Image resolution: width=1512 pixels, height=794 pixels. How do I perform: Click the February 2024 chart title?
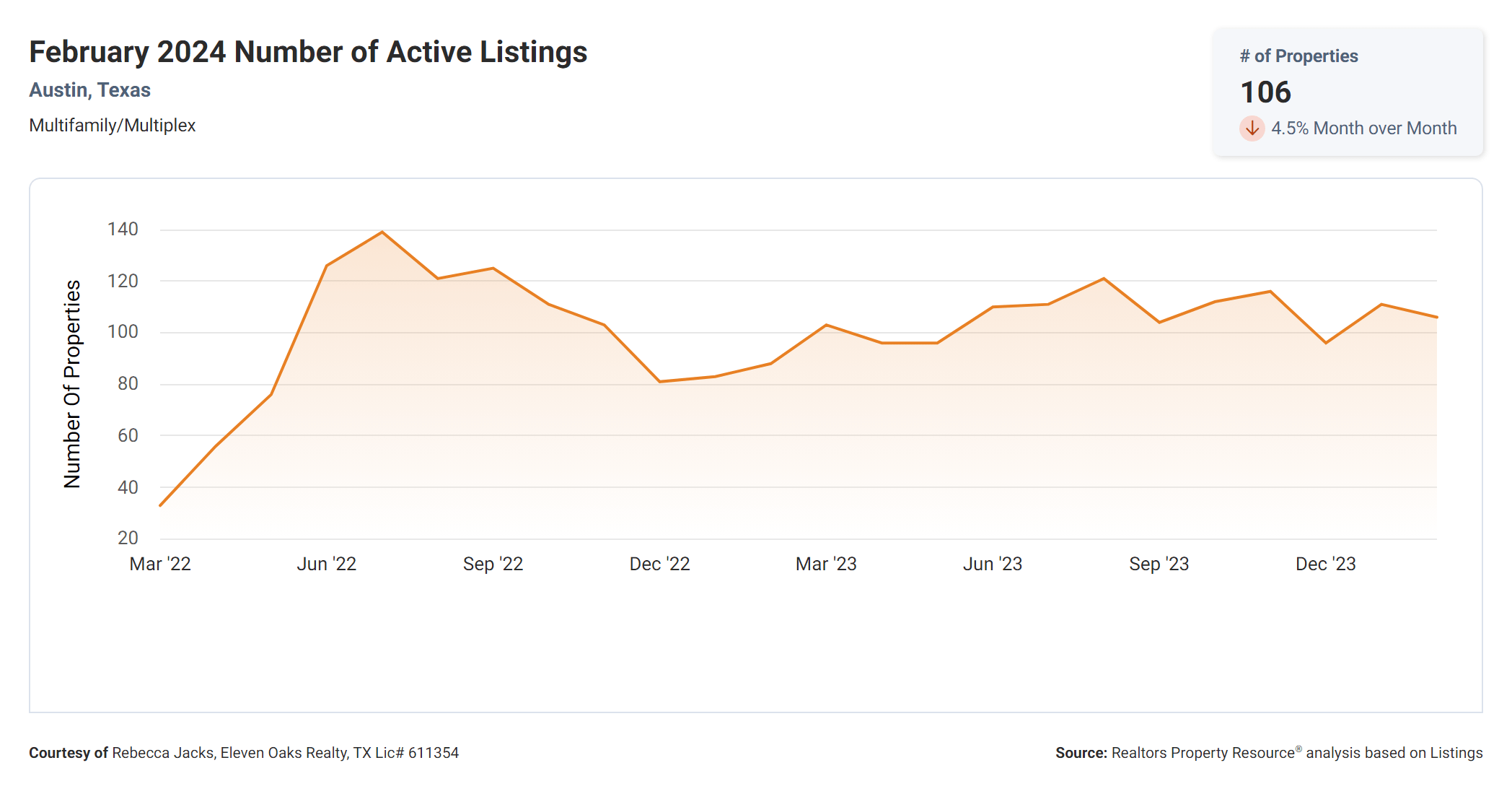308,53
